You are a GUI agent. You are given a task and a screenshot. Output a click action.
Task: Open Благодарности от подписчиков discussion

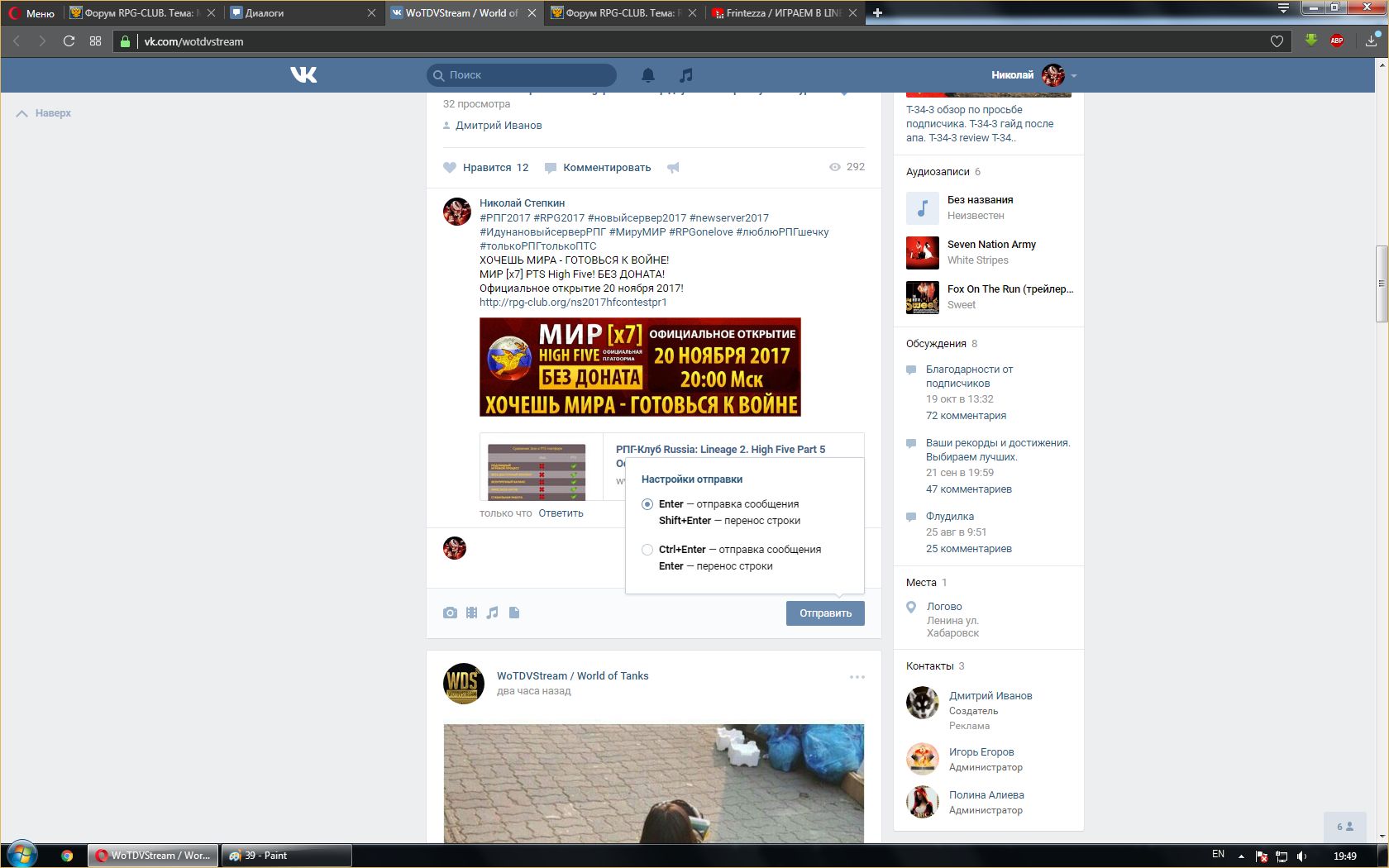click(x=969, y=376)
